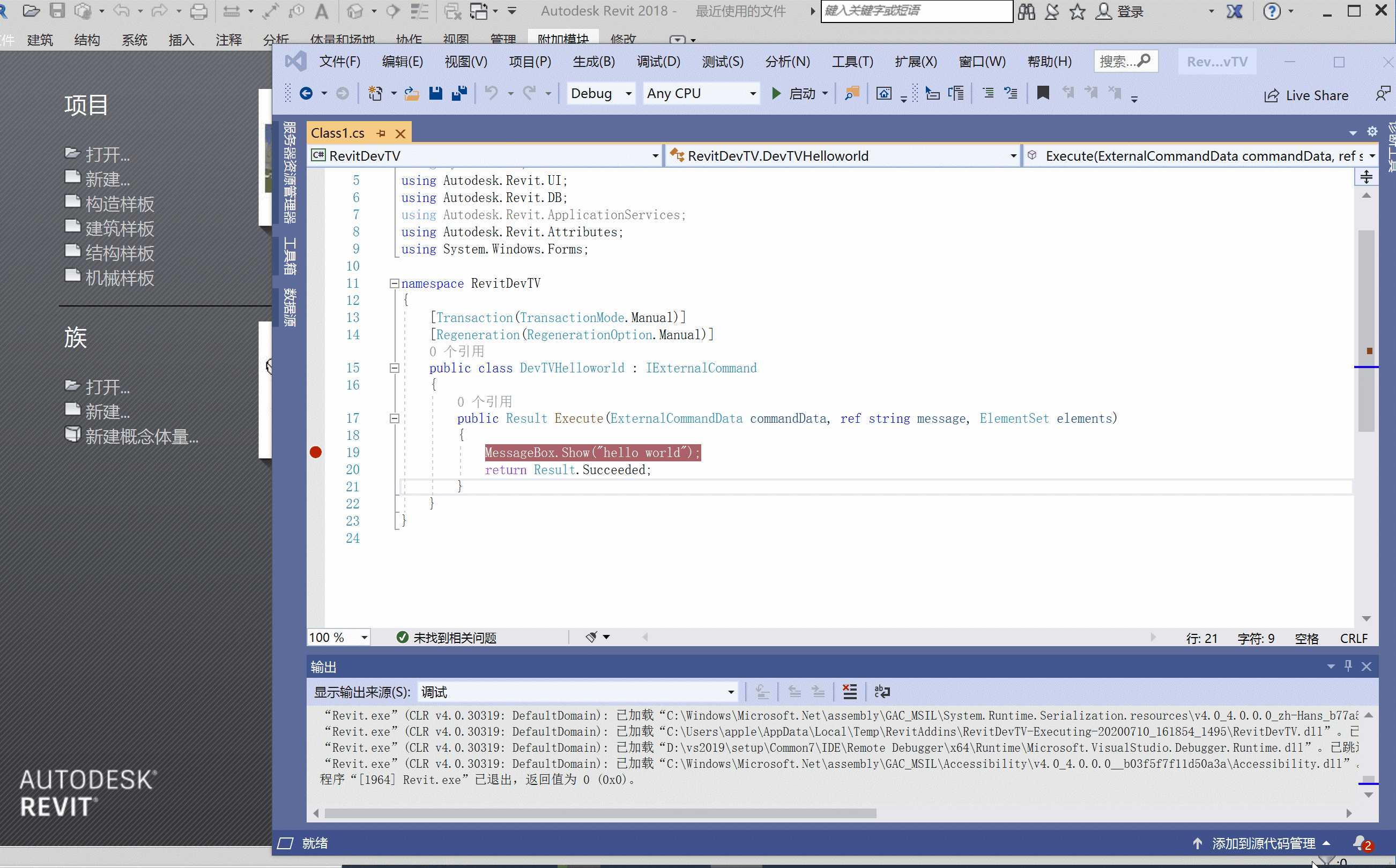Toggle word wrap in the output window
This screenshot has width=1396, height=868.
click(882, 692)
